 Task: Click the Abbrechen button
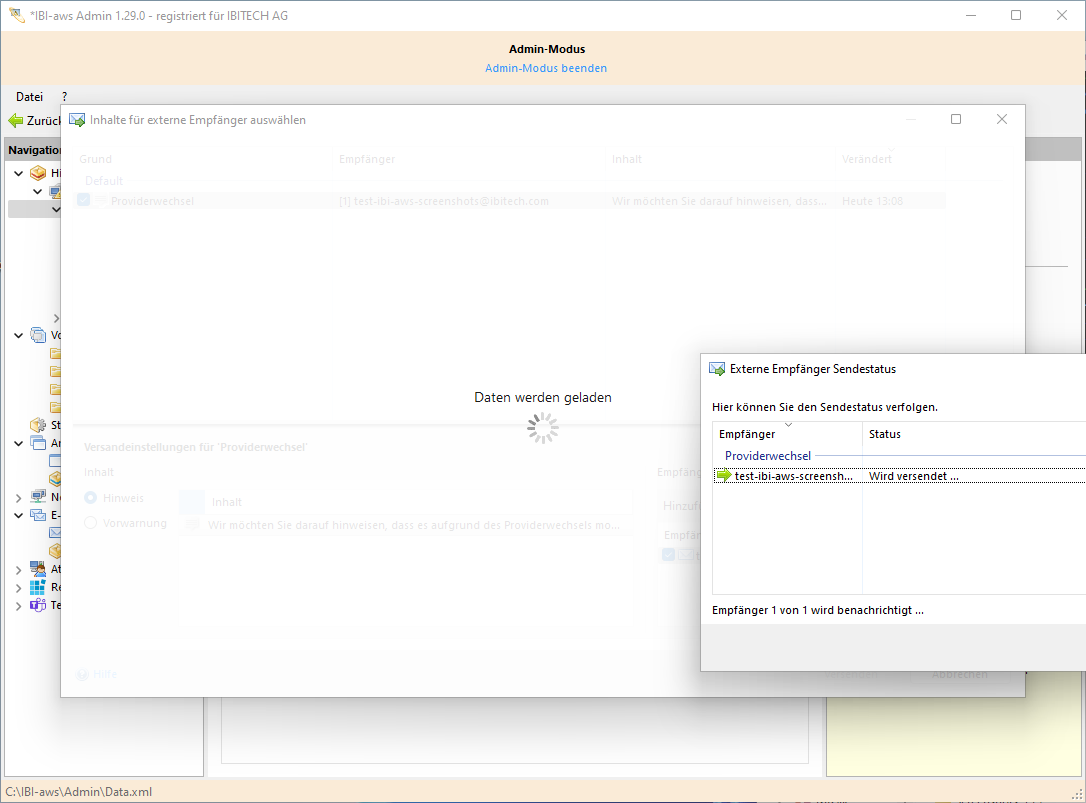click(959, 675)
